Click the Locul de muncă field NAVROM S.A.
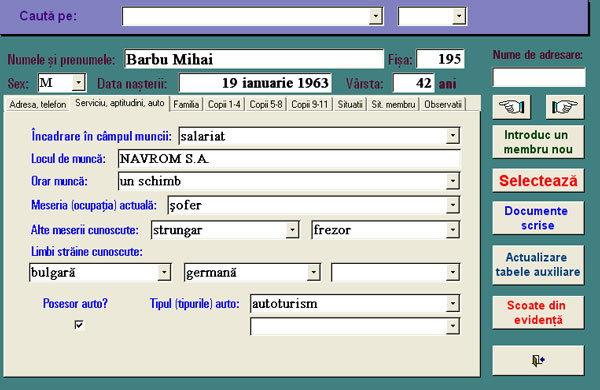This screenshot has height=390, width=600. click(x=289, y=158)
